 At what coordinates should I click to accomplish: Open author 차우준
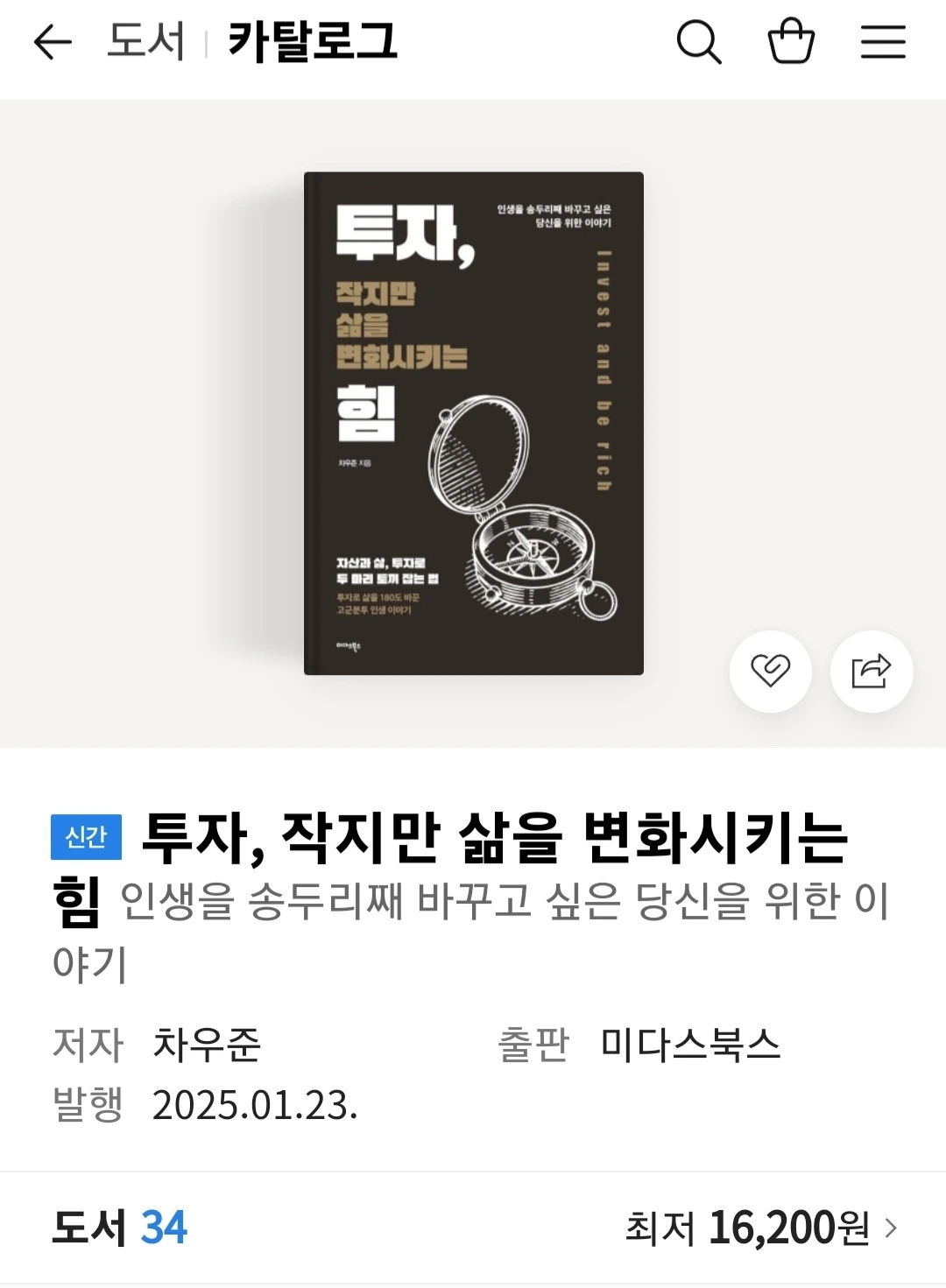[x=207, y=1044]
